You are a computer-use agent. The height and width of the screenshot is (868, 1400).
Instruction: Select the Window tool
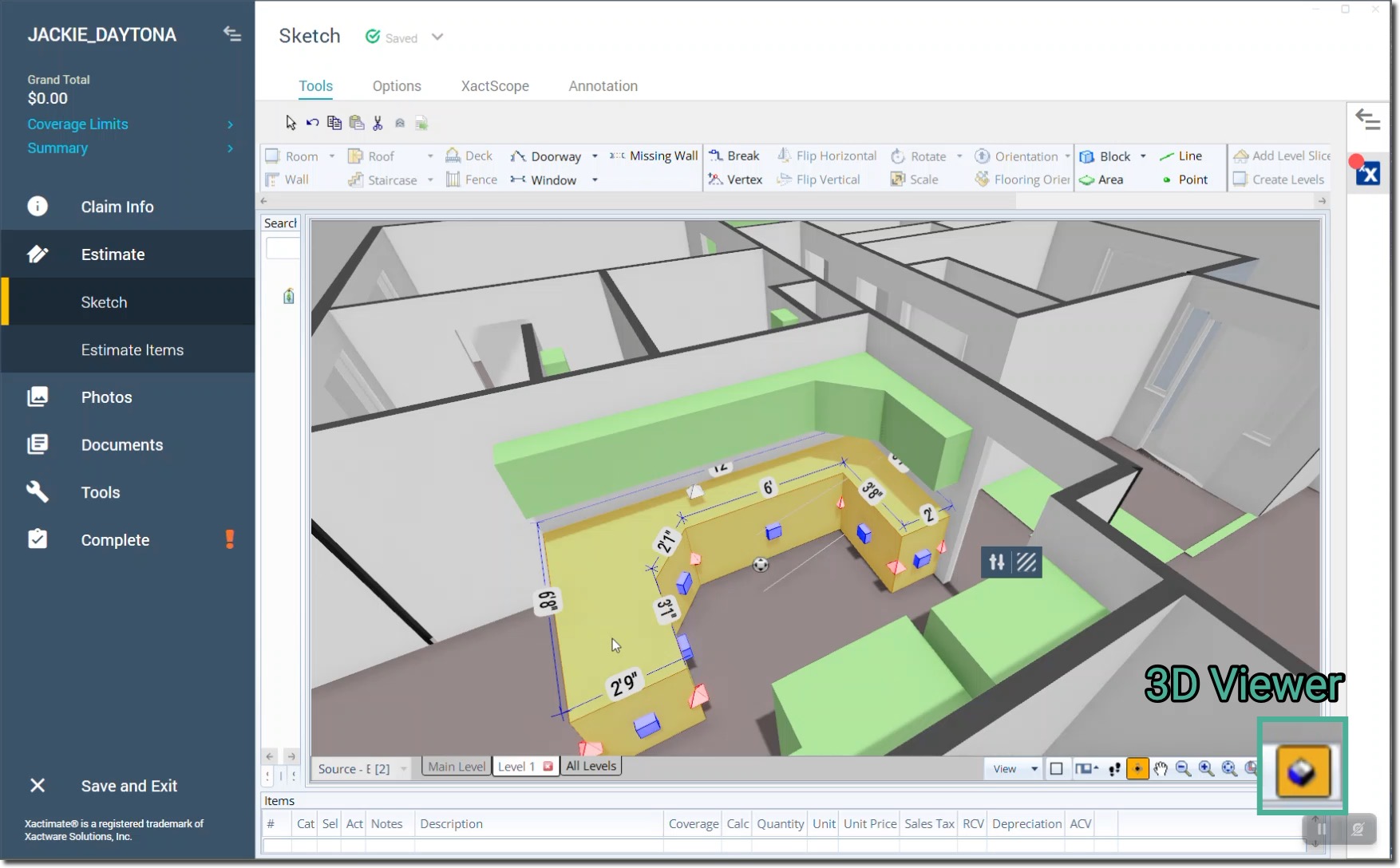pyautogui.click(x=544, y=180)
